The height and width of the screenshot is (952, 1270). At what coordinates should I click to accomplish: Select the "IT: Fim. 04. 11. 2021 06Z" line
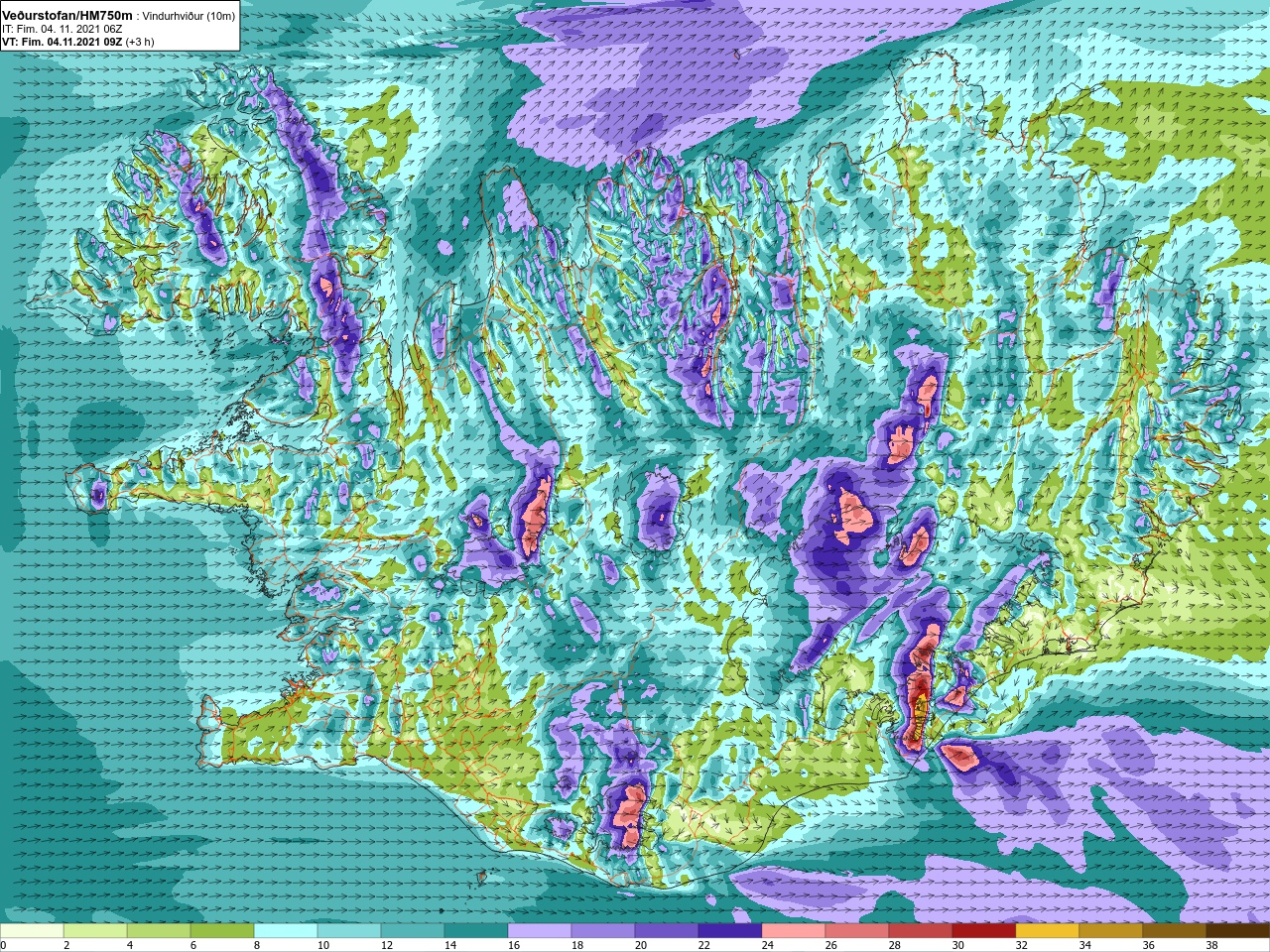click(63, 30)
